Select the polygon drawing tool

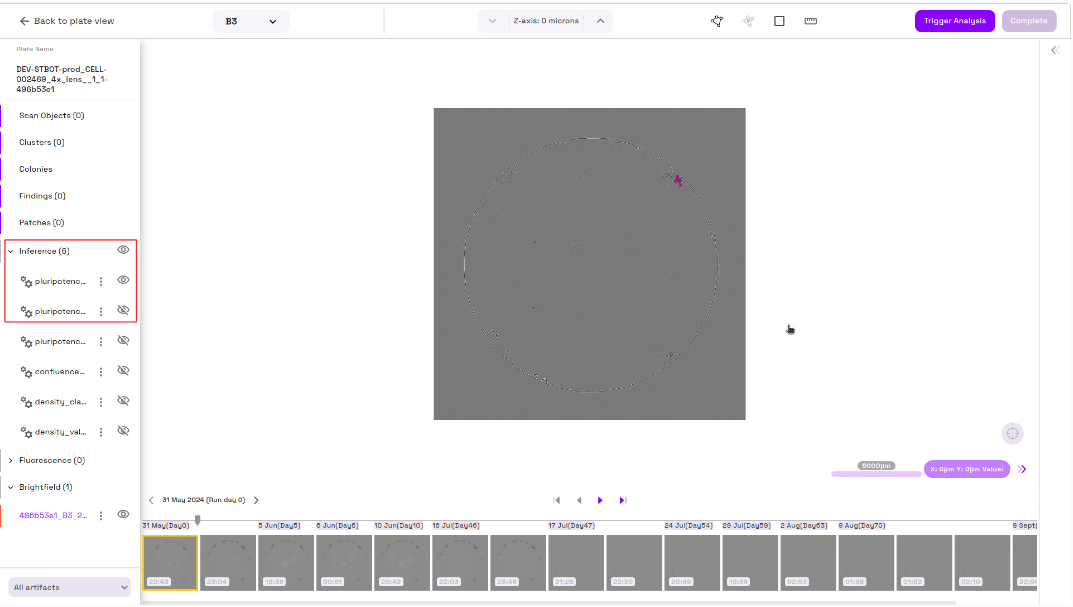[x=717, y=21]
